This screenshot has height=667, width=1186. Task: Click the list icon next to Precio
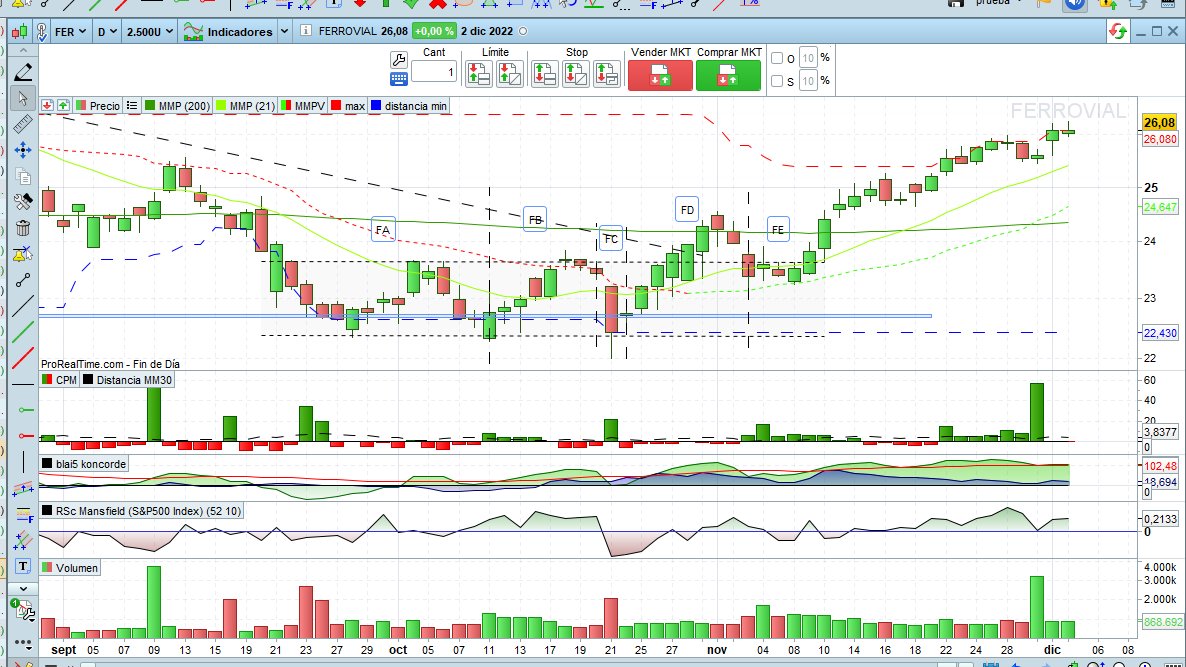[x=132, y=106]
